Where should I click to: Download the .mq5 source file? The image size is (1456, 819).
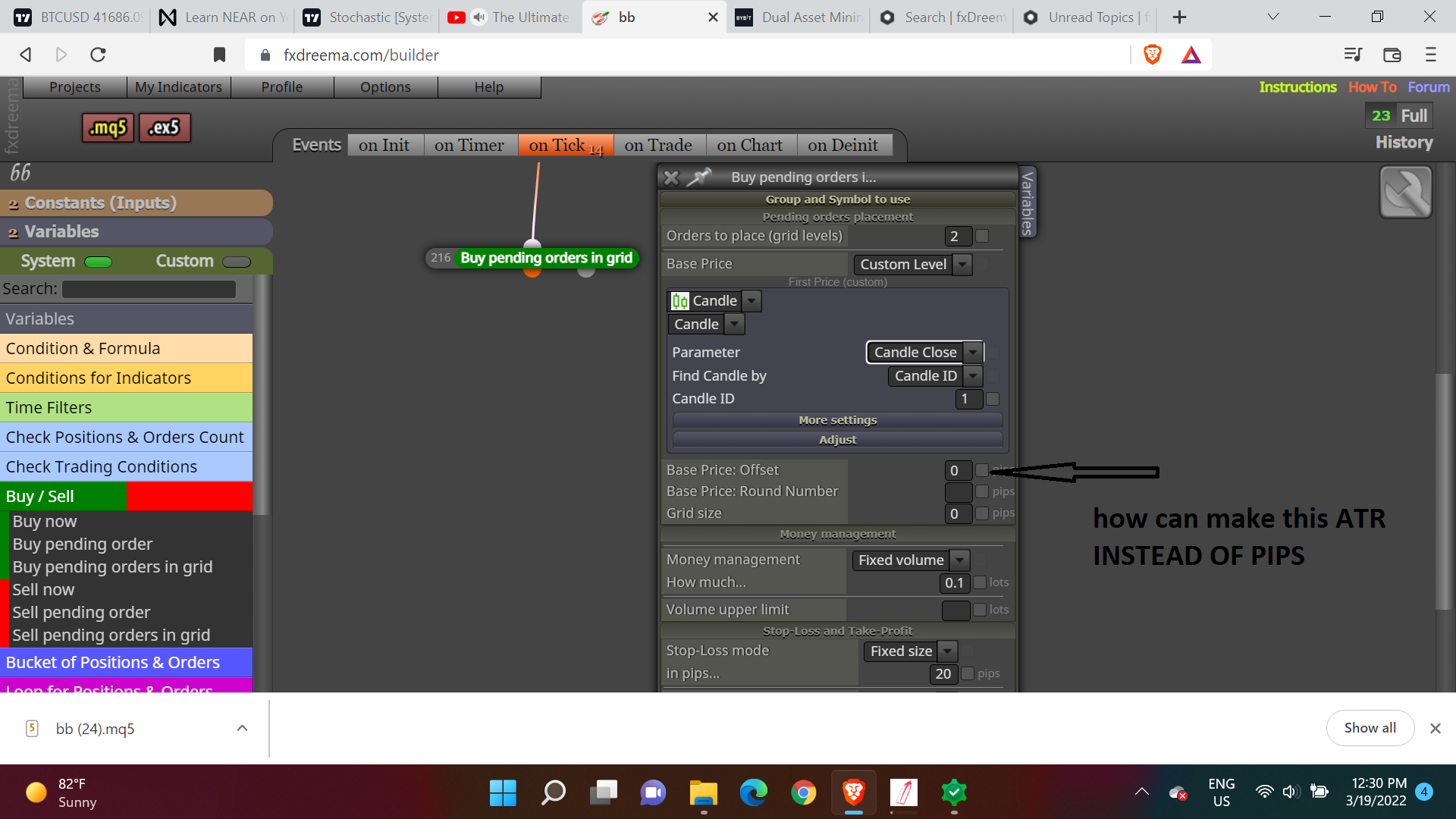(108, 127)
